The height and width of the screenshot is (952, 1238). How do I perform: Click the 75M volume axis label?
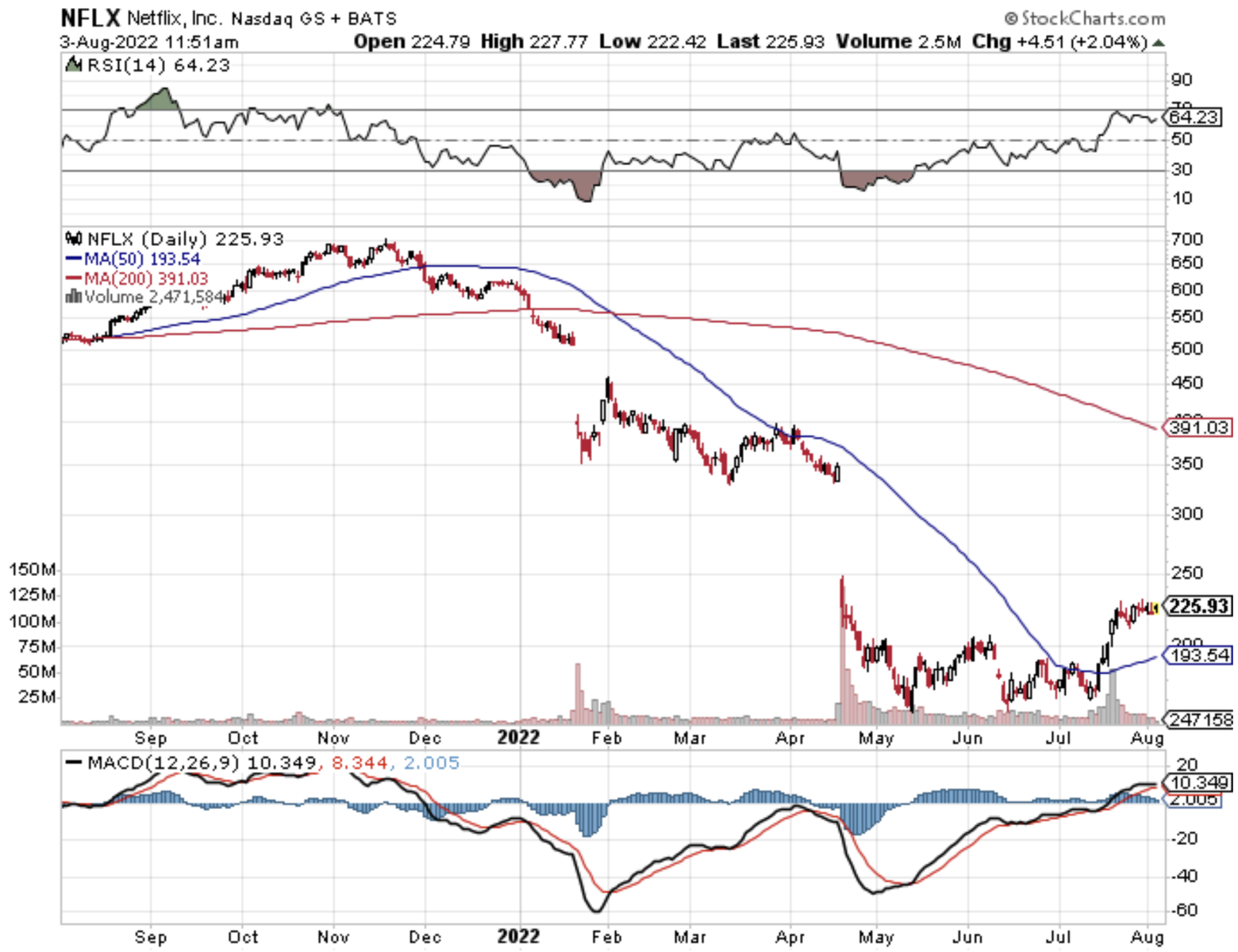(37, 647)
